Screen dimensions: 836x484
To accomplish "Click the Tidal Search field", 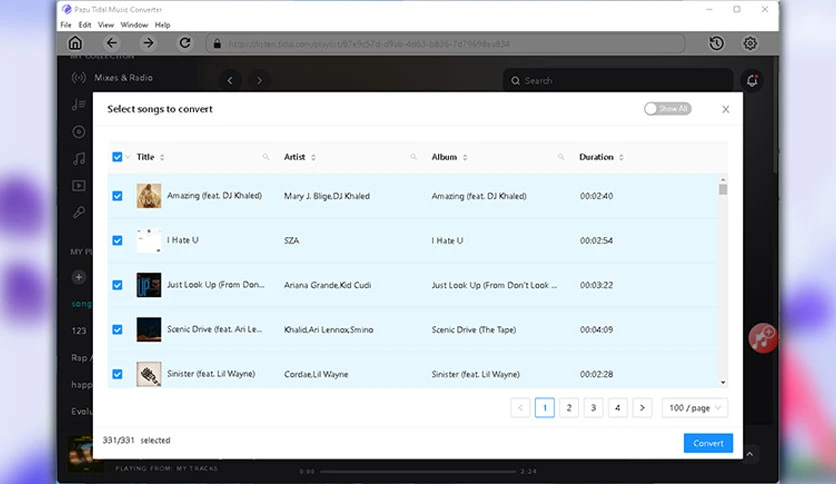I will [x=618, y=80].
